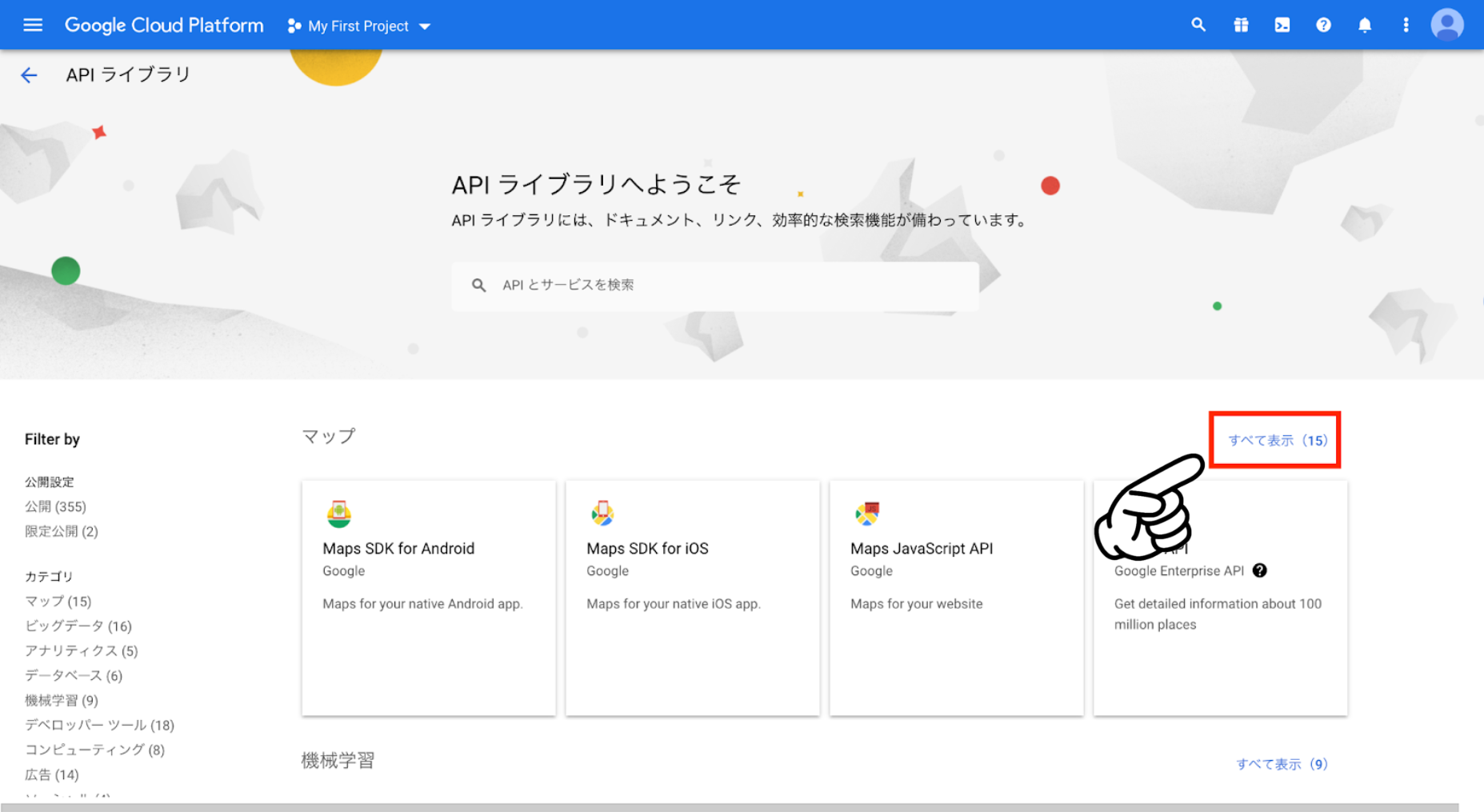The width and height of the screenshot is (1484, 812).
Task: Filter by 公開 (355)
Action: tap(55, 506)
